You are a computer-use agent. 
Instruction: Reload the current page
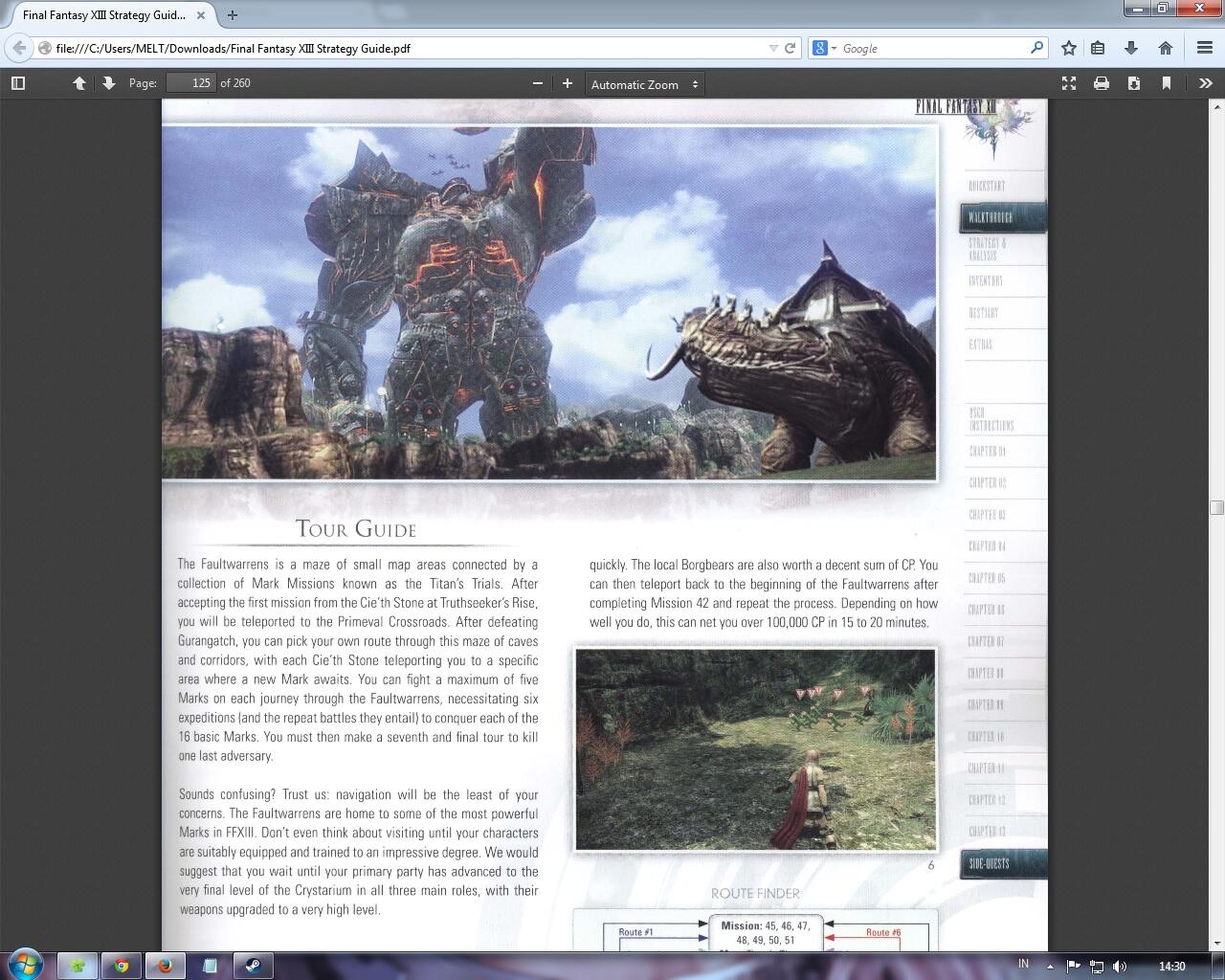pos(791,48)
